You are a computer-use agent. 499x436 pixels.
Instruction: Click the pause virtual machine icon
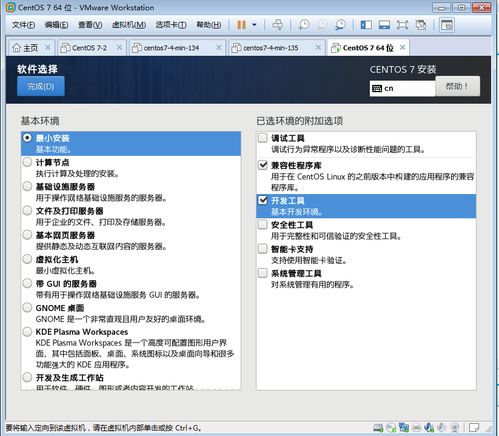tap(242, 25)
